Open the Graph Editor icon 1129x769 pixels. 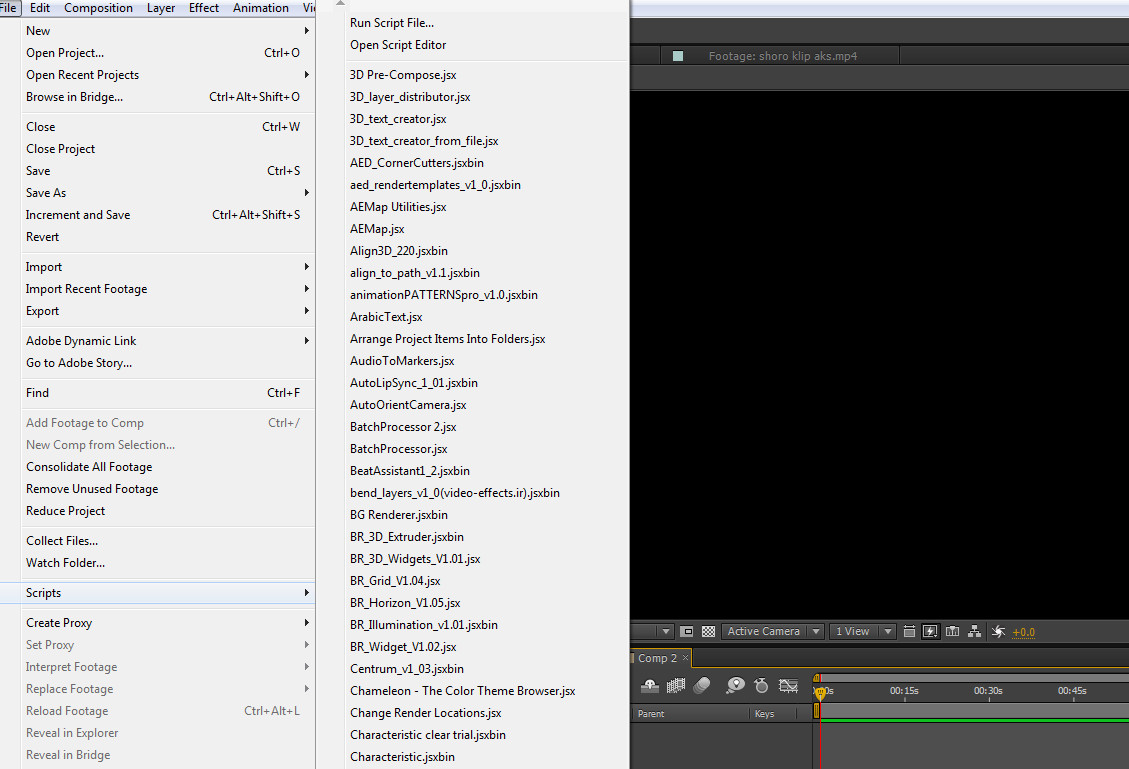[x=788, y=685]
